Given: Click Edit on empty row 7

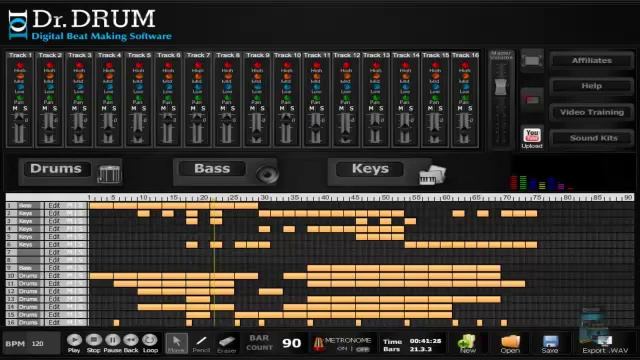Looking at the screenshot, I should click(x=54, y=252).
